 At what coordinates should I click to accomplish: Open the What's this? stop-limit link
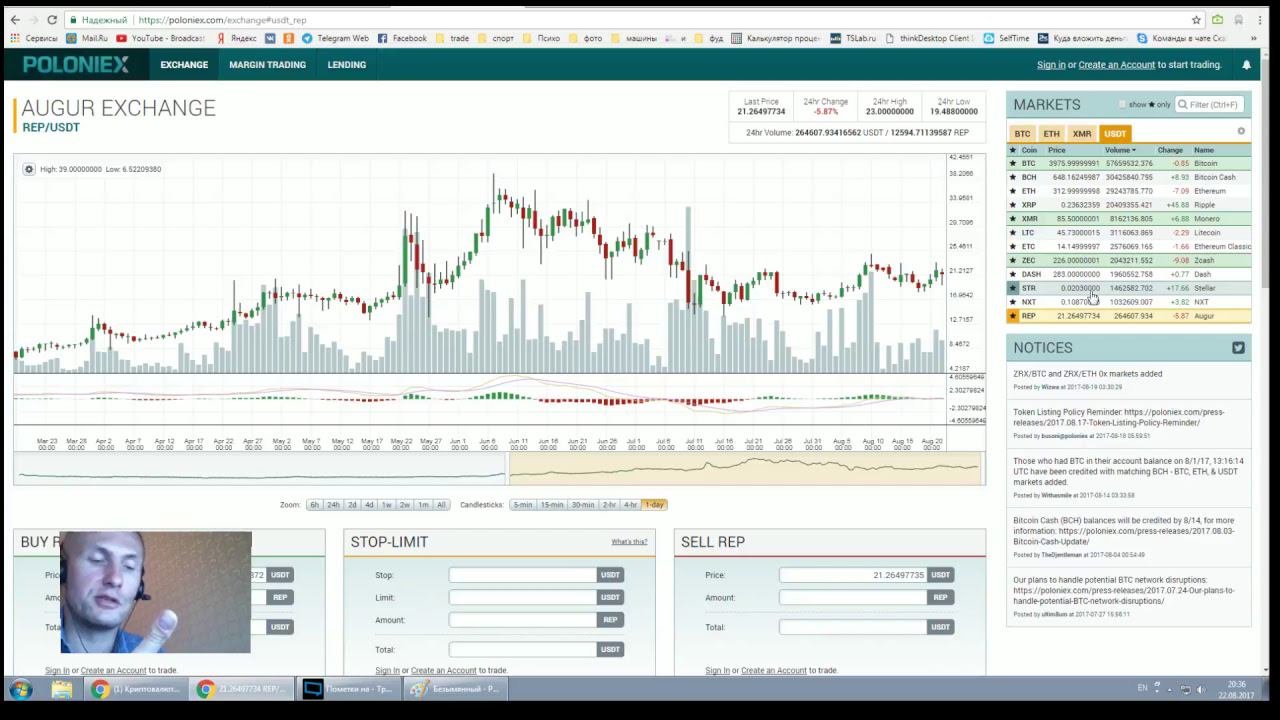tap(629, 542)
